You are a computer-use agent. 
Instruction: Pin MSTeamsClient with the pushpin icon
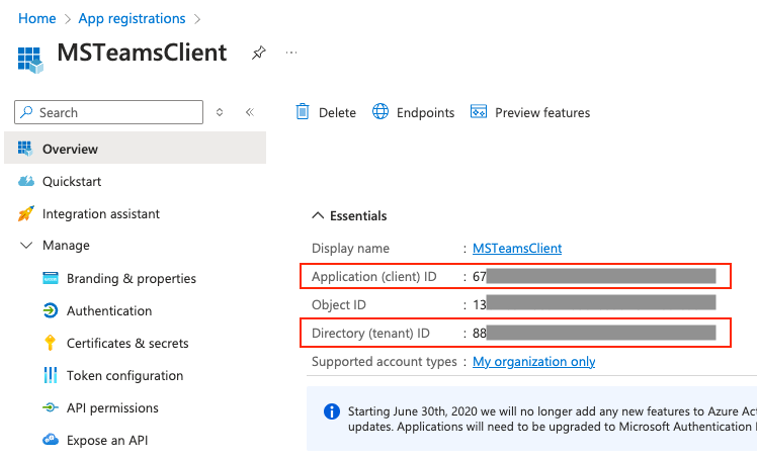pos(259,52)
